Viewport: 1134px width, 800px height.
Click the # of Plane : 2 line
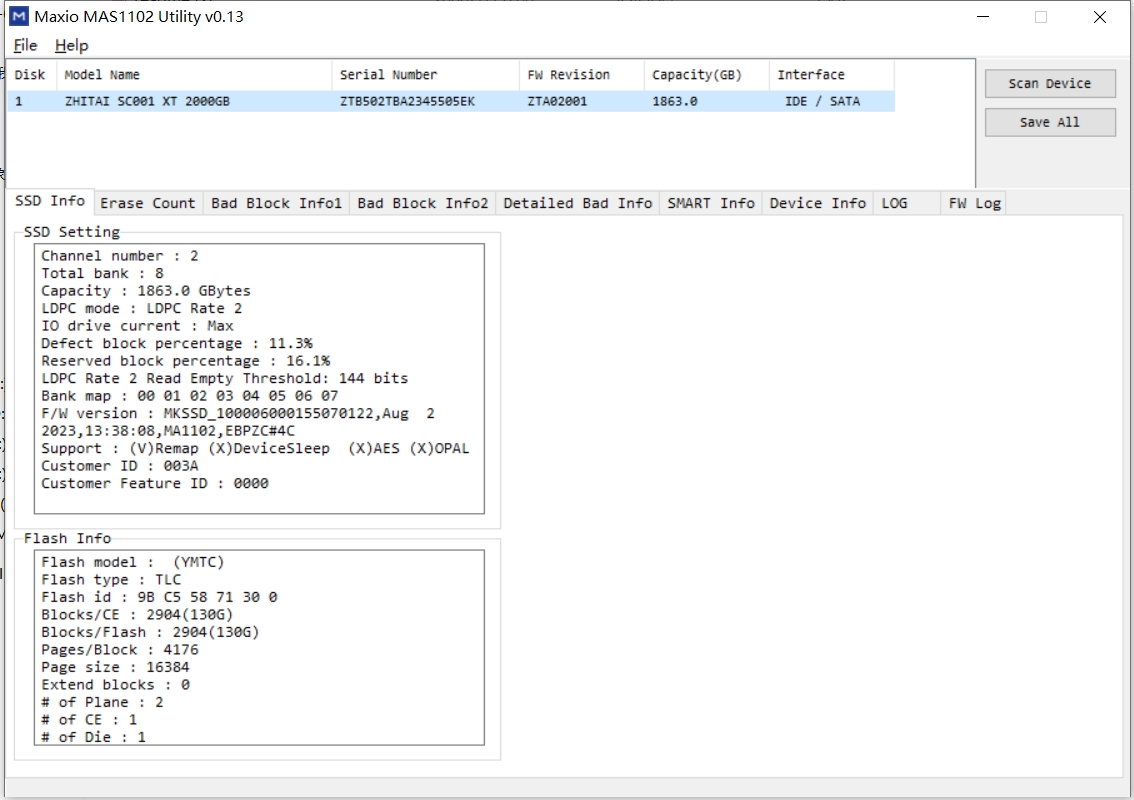pos(102,702)
